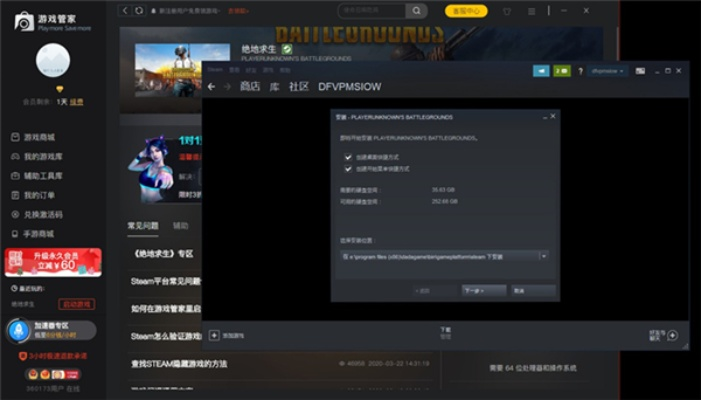Screen dimensions: 701x400
Task: Click the red 启动游戏 button
Action: pos(76,304)
